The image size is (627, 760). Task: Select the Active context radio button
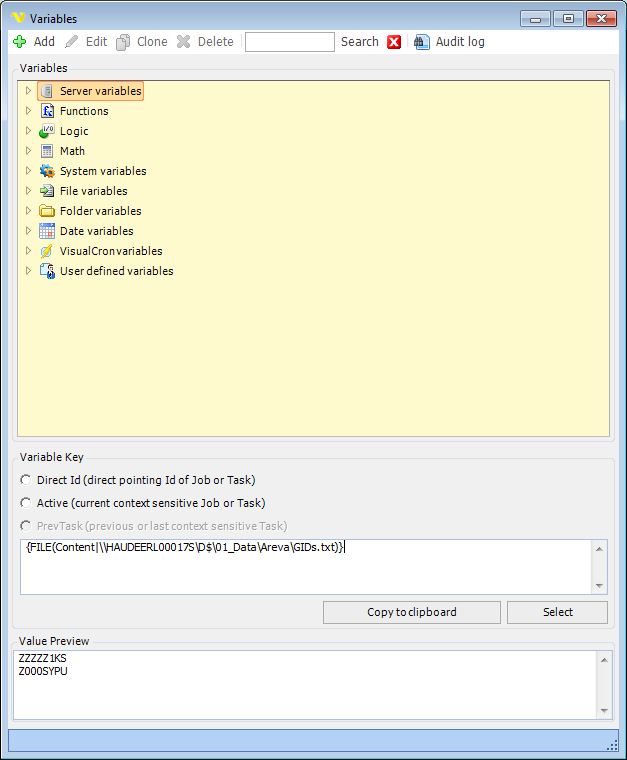coord(26,503)
